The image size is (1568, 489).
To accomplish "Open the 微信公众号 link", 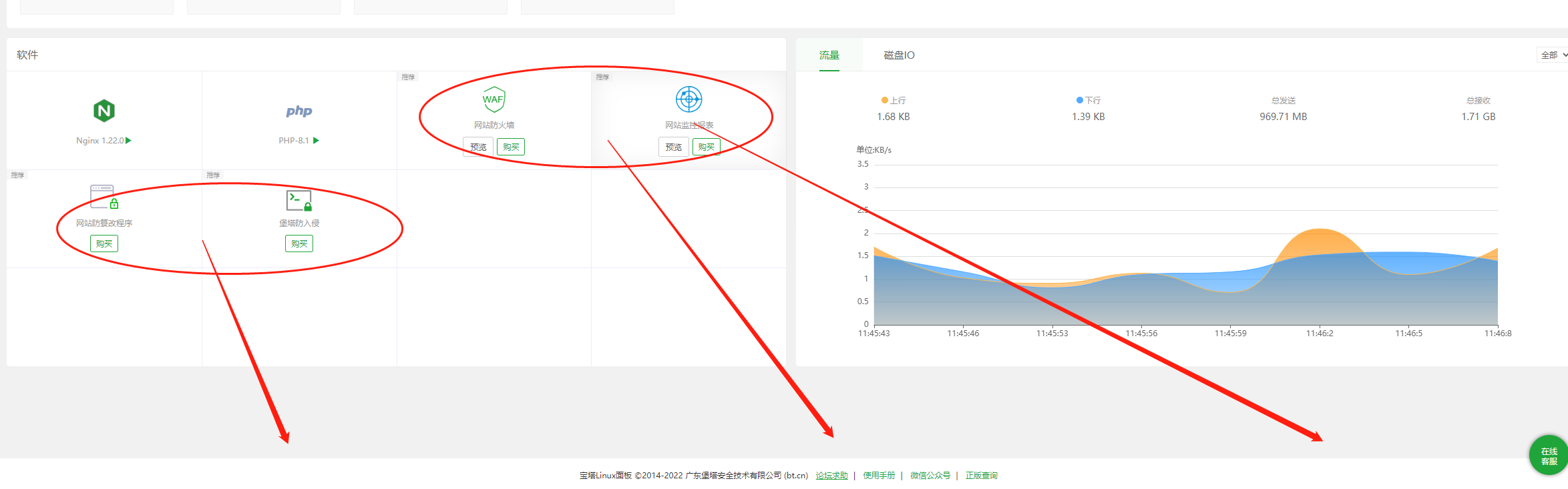I will pyautogui.click(x=930, y=476).
